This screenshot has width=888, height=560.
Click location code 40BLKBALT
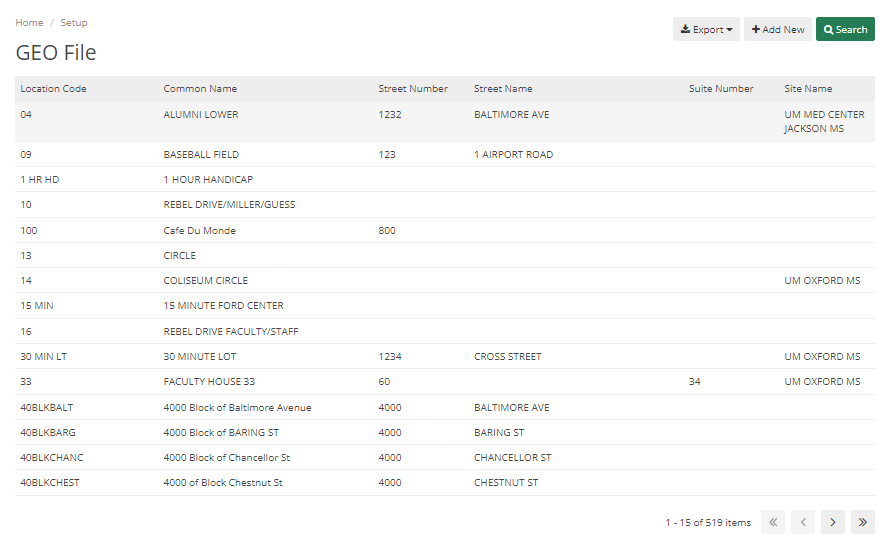(x=46, y=408)
